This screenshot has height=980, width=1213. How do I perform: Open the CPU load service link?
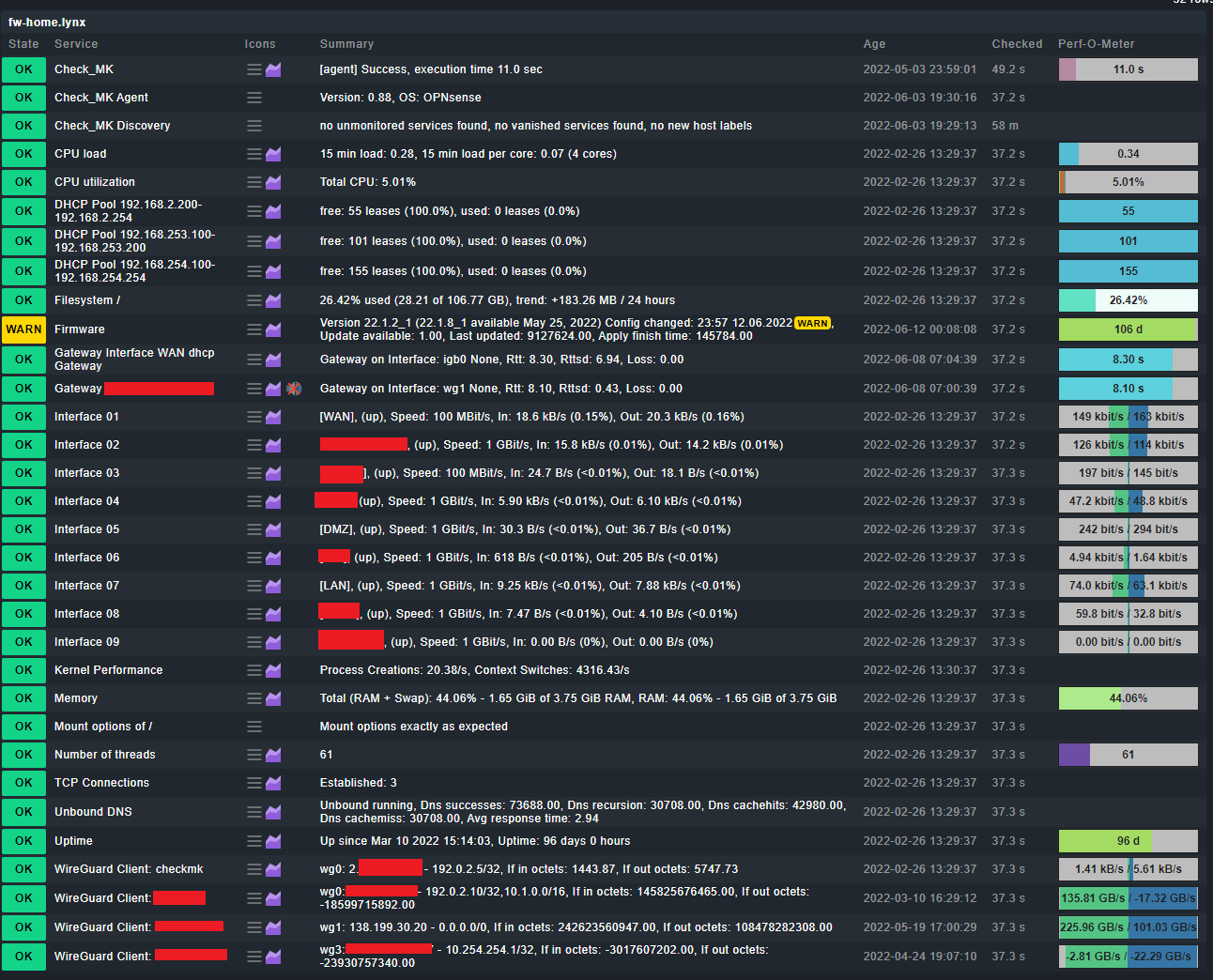(x=81, y=154)
